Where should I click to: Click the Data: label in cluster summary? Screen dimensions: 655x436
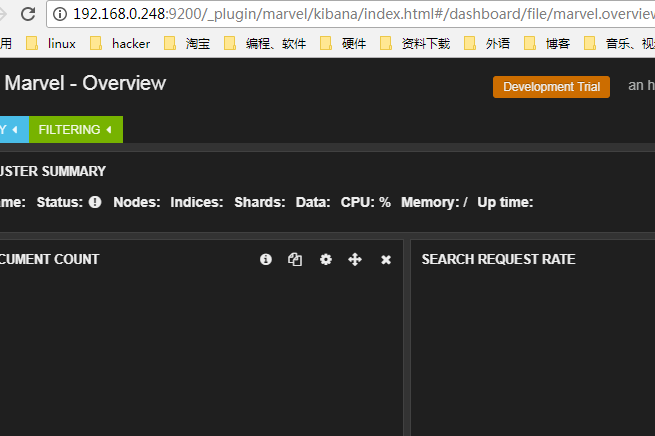tap(313, 202)
